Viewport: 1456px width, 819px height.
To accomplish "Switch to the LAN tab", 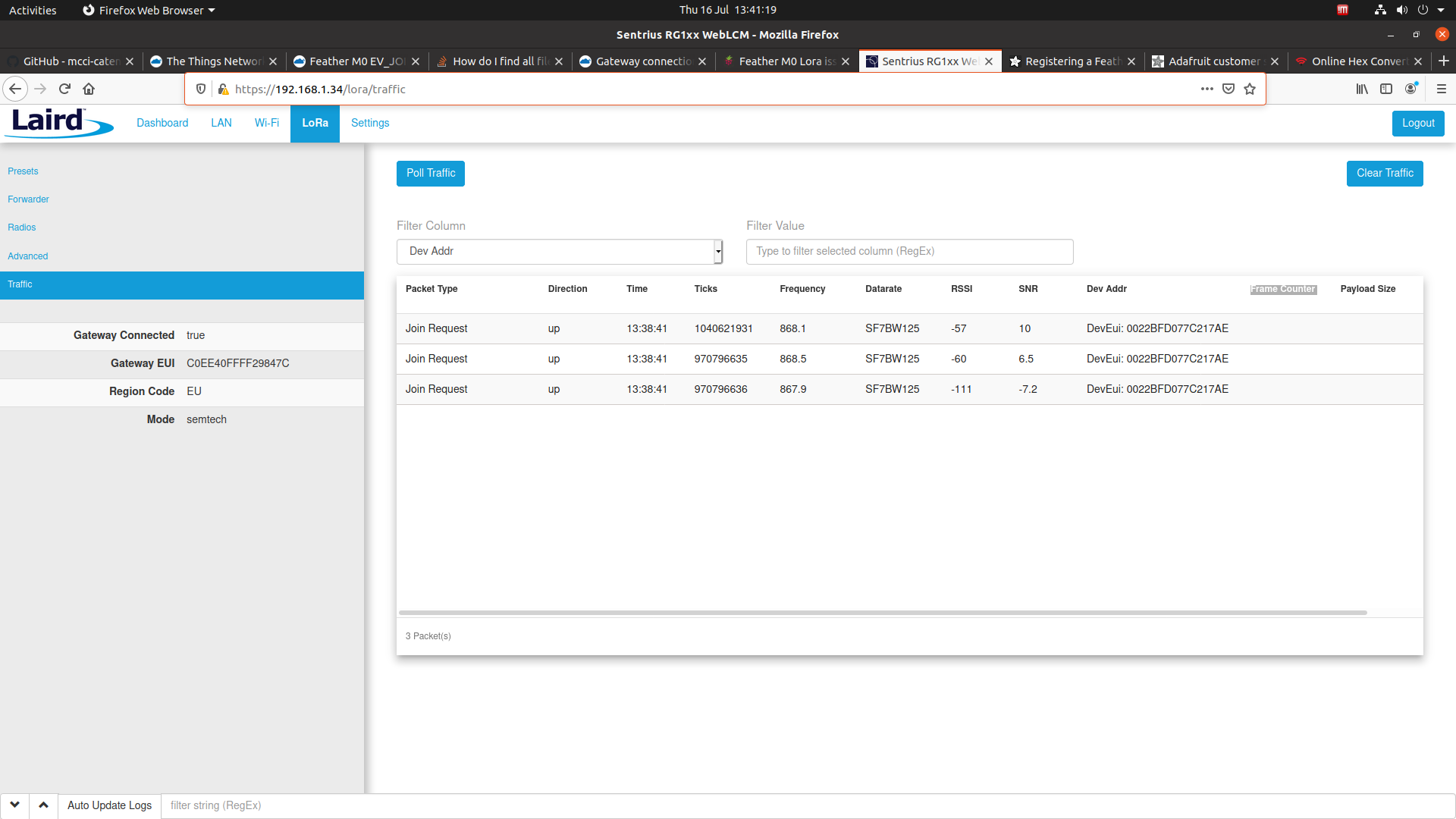I will point(221,123).
